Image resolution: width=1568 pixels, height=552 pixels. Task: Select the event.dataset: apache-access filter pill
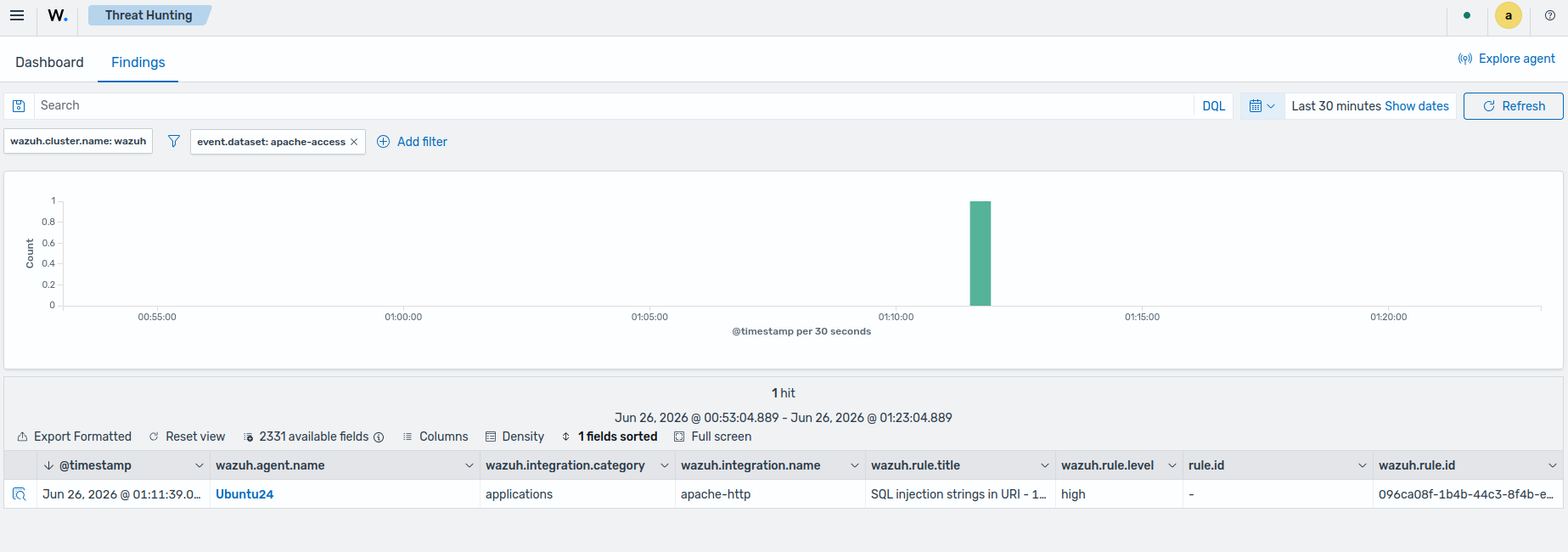(271, 142)
